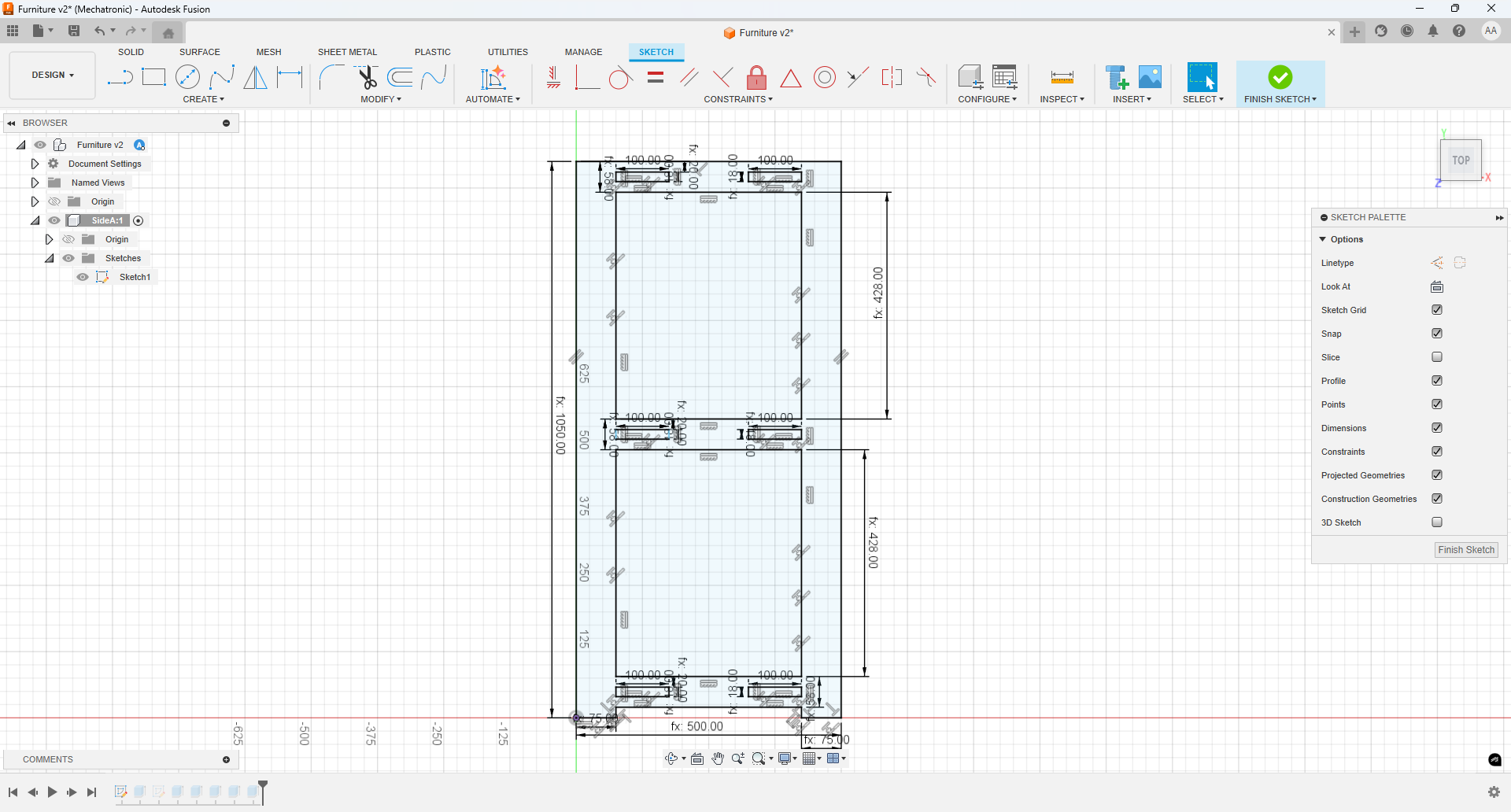This screenshot has width=1511, height=812.
Task: Click the Pan hand tool in navigation bar
Action: (x=718, y=758)
